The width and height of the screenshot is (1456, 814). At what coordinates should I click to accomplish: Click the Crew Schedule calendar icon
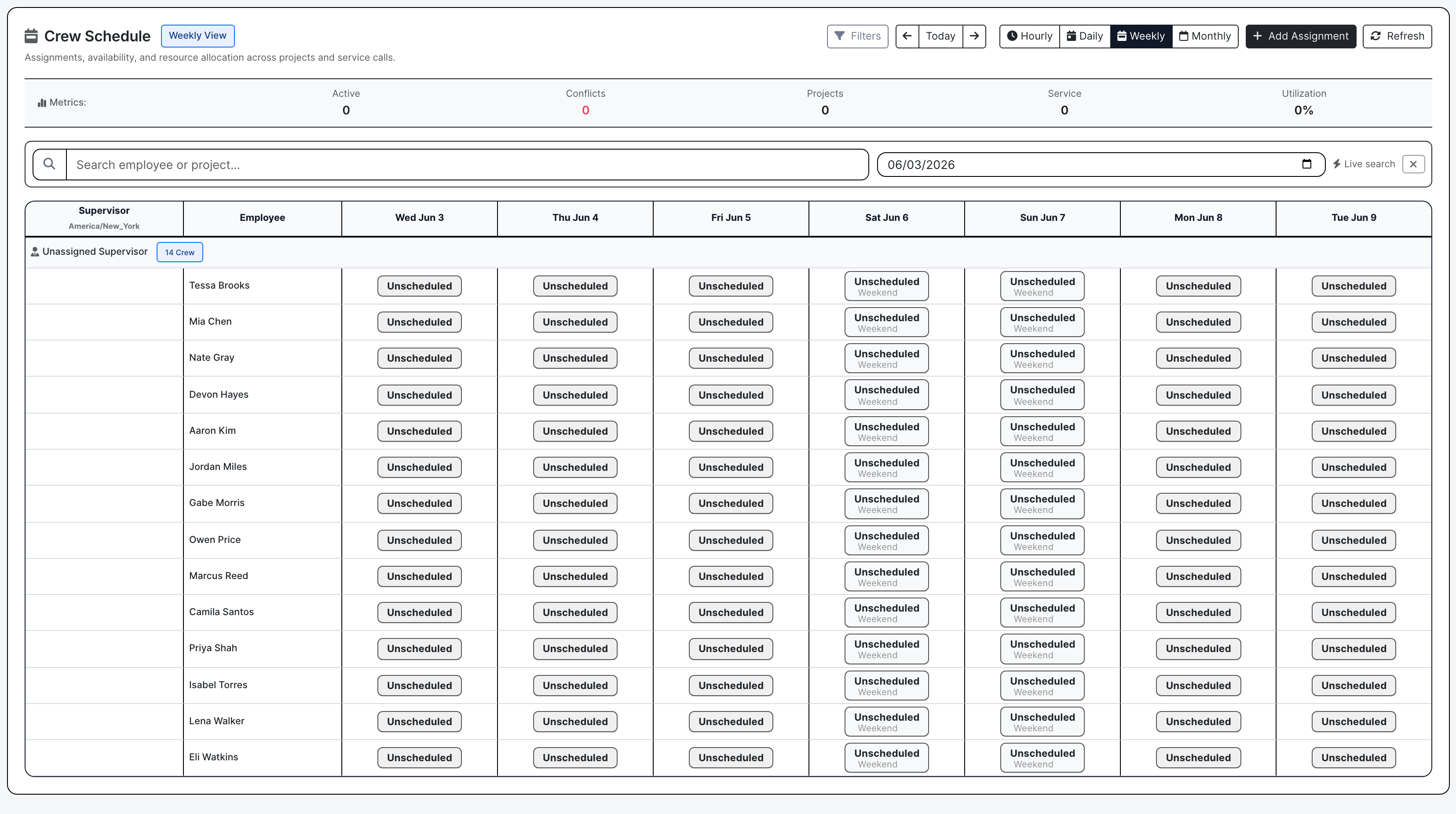click(x=31, y=36)
